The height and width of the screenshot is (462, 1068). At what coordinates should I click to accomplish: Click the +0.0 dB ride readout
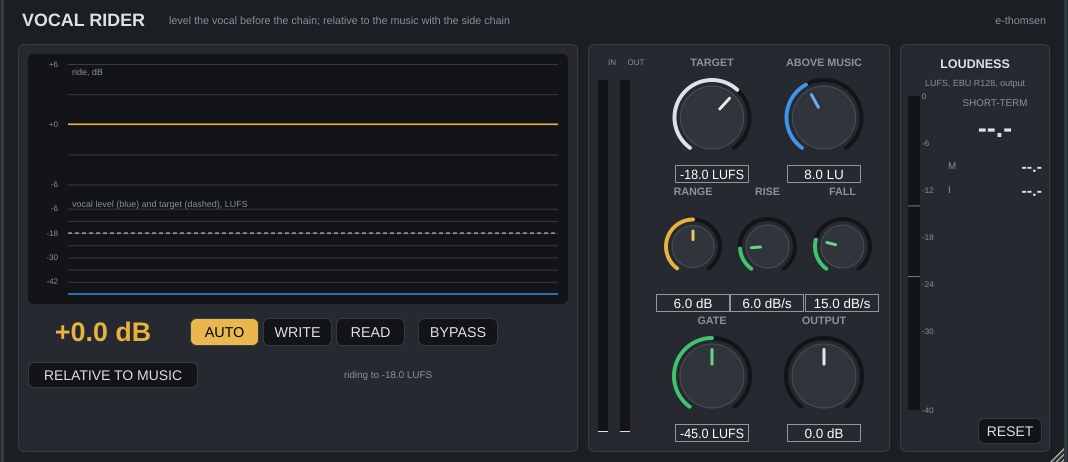103,332
